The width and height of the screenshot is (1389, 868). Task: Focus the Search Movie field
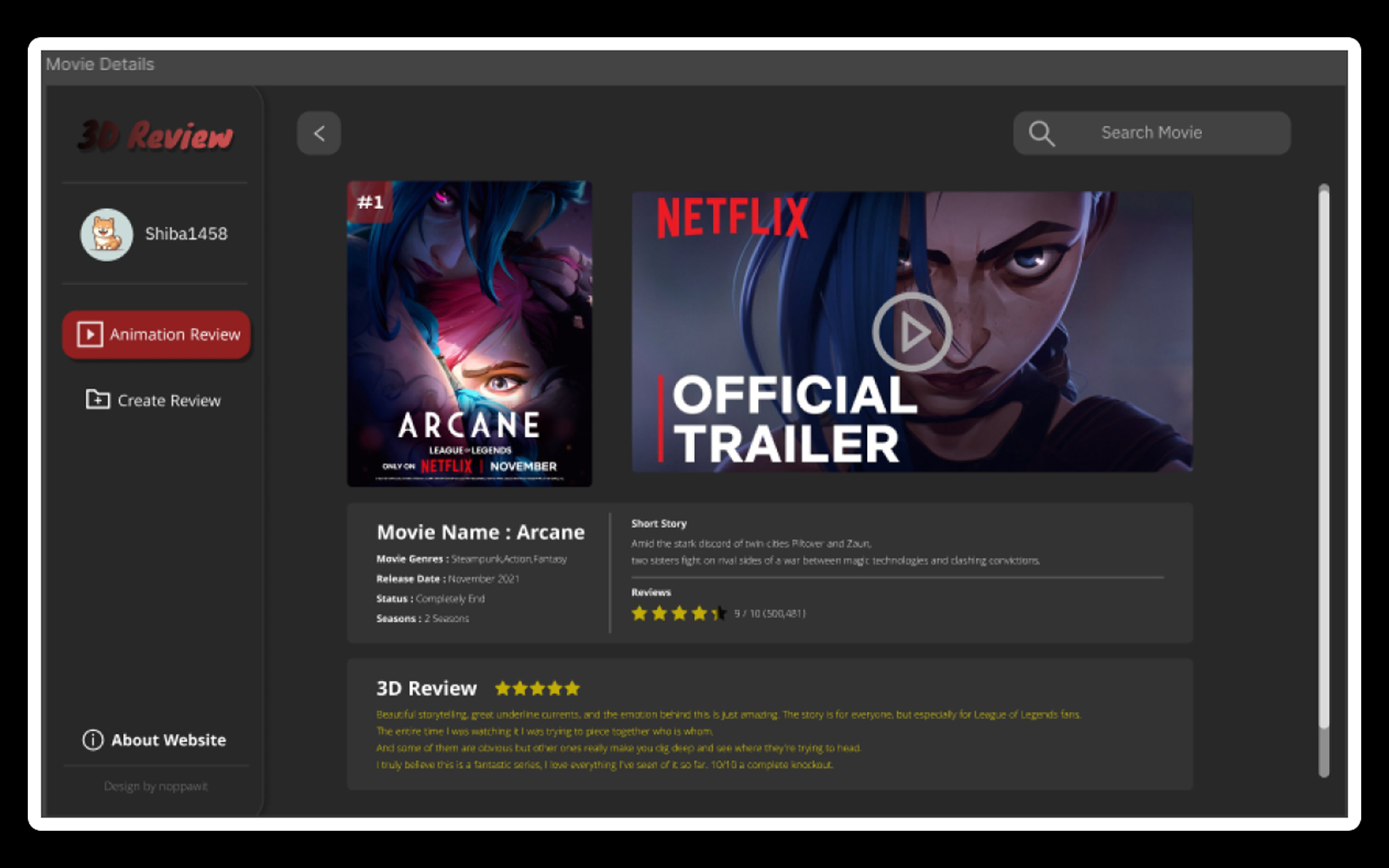[x=1151, y=133]
